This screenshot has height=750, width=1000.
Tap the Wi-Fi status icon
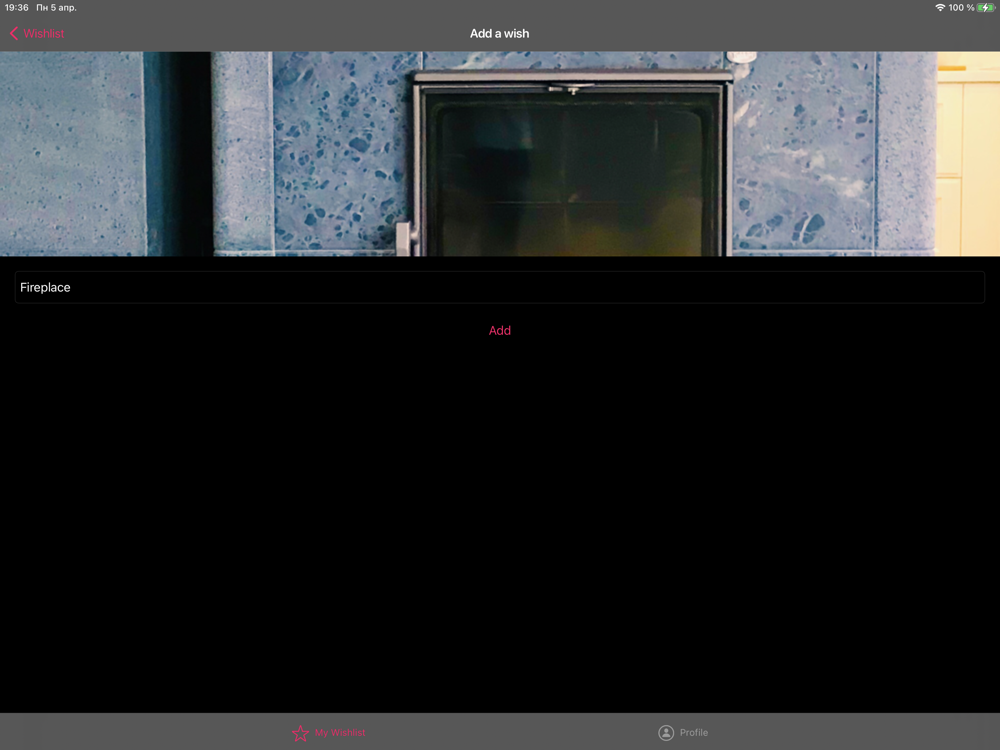939,8
